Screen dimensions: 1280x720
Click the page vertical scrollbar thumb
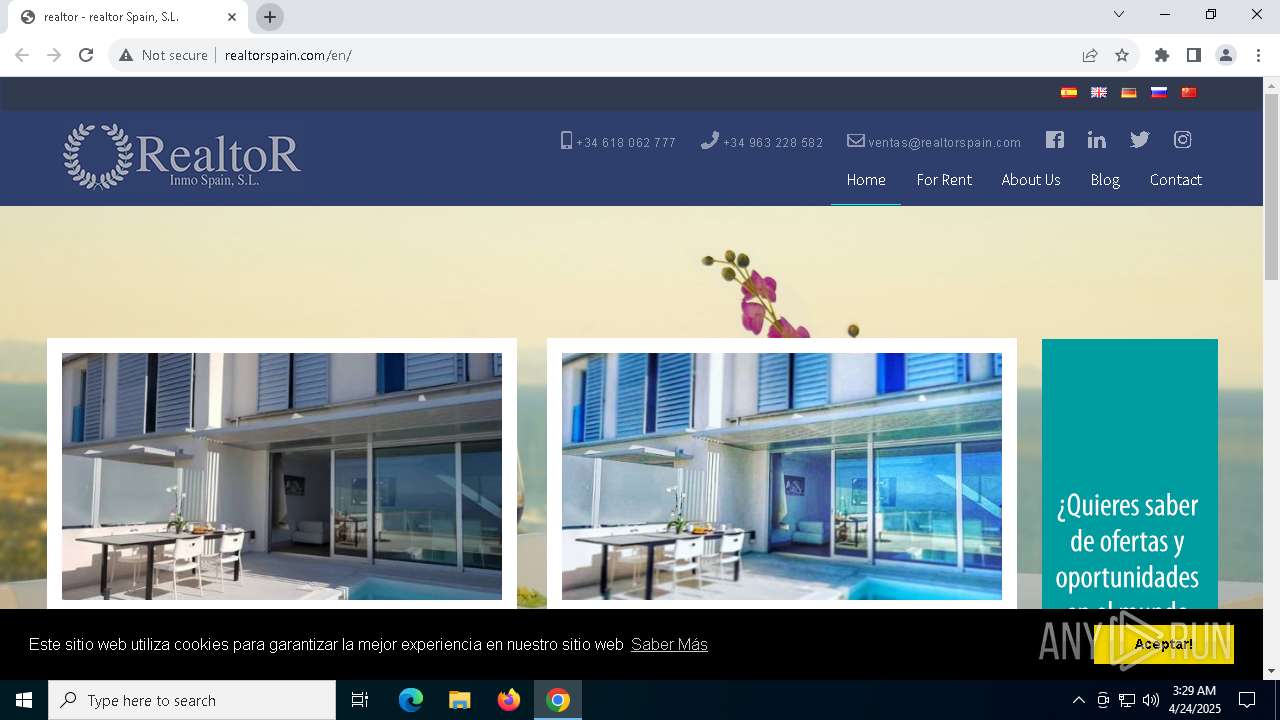tap(1271, 187)
